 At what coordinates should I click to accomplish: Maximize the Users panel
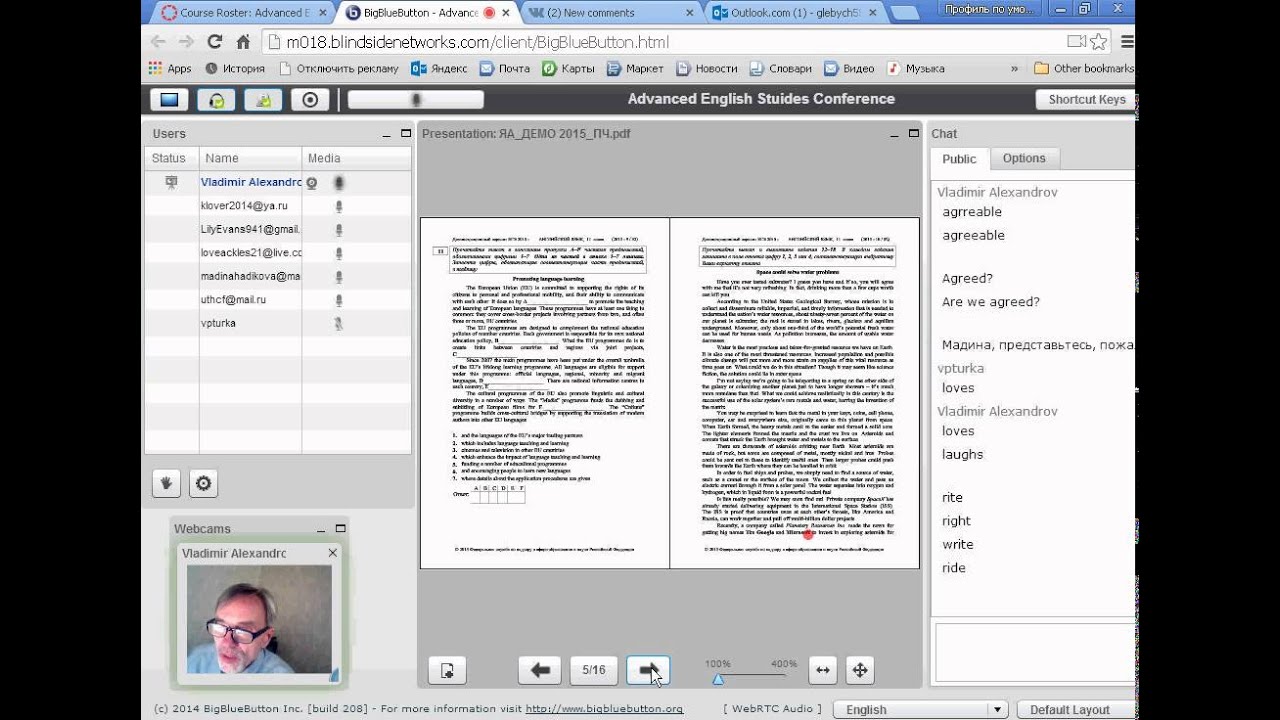(406, 133)
